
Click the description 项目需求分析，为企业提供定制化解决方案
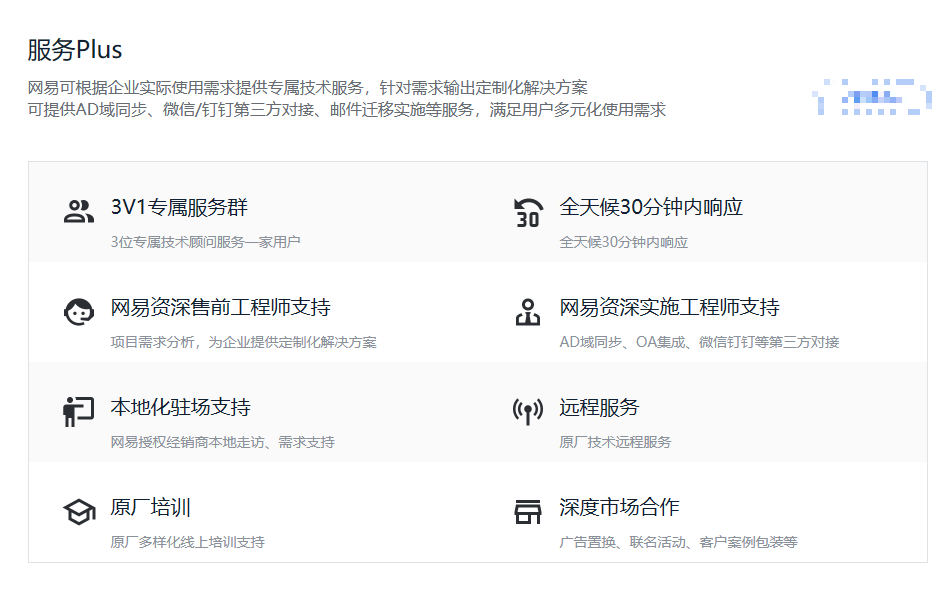pyautogui.click(x=243, y=342)
